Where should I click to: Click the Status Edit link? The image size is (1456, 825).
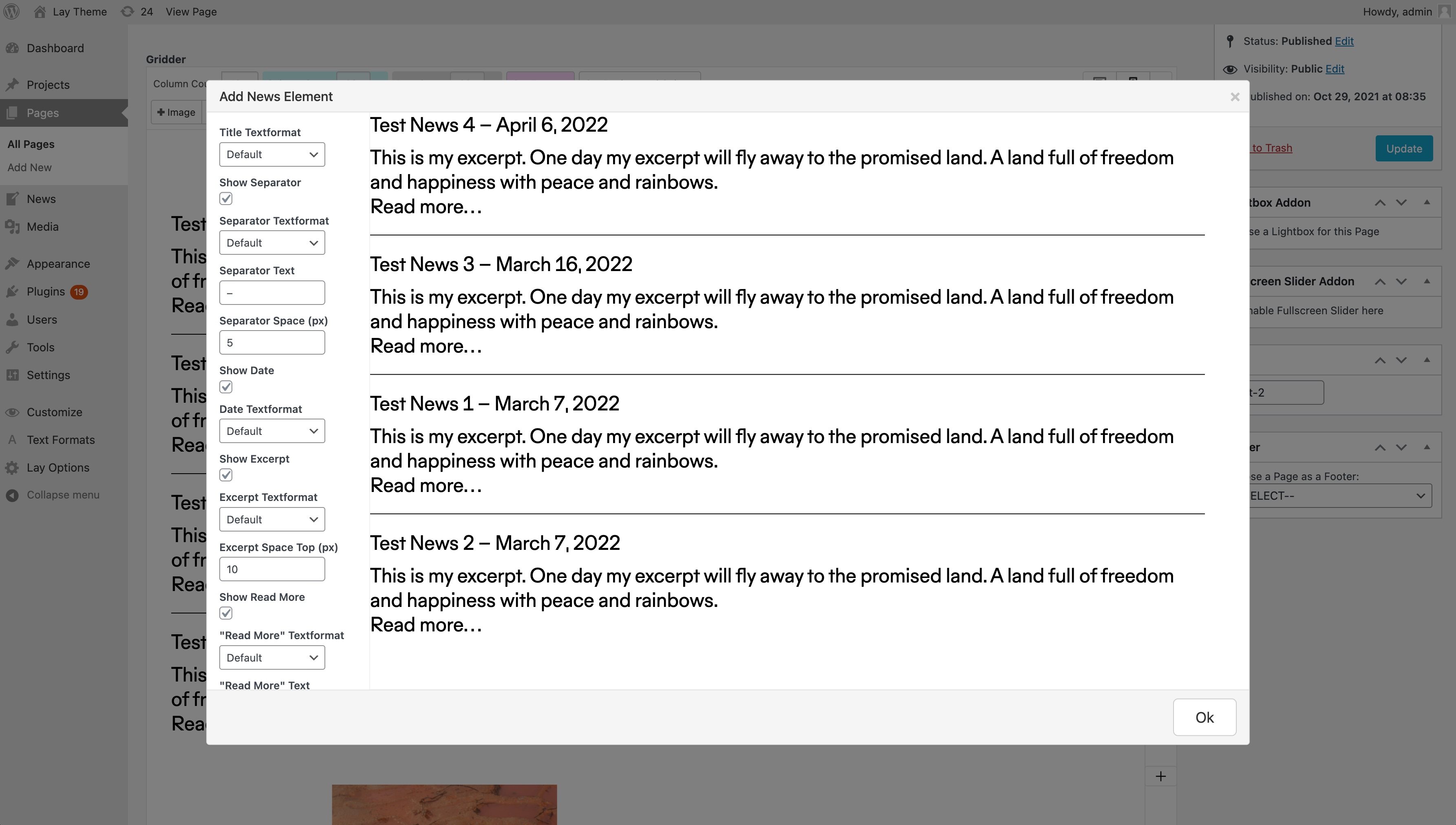tap(1344, 41)
